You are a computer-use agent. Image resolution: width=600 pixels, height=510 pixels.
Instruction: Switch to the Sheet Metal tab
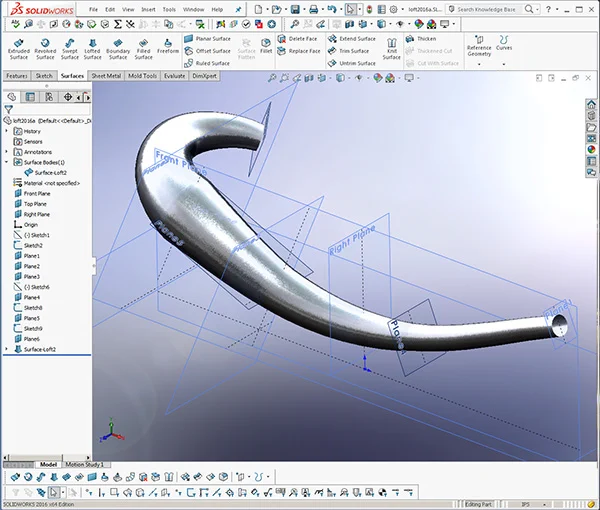point(106,76)
